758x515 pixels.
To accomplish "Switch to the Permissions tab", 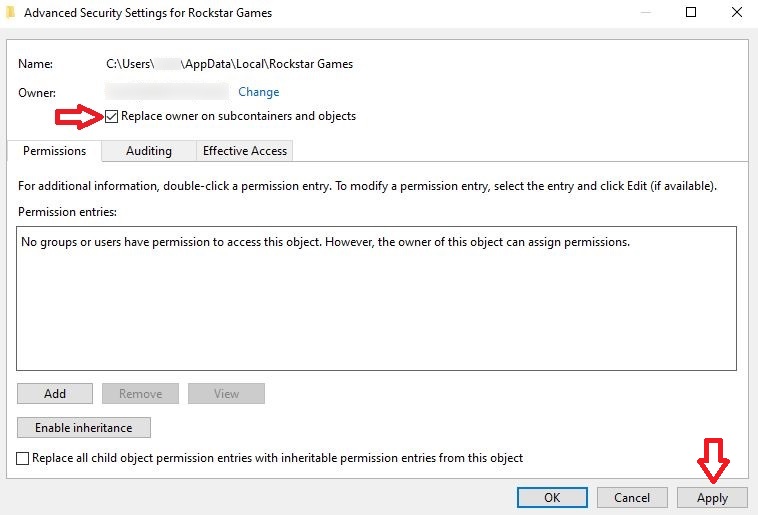I will tap(54, 151).
